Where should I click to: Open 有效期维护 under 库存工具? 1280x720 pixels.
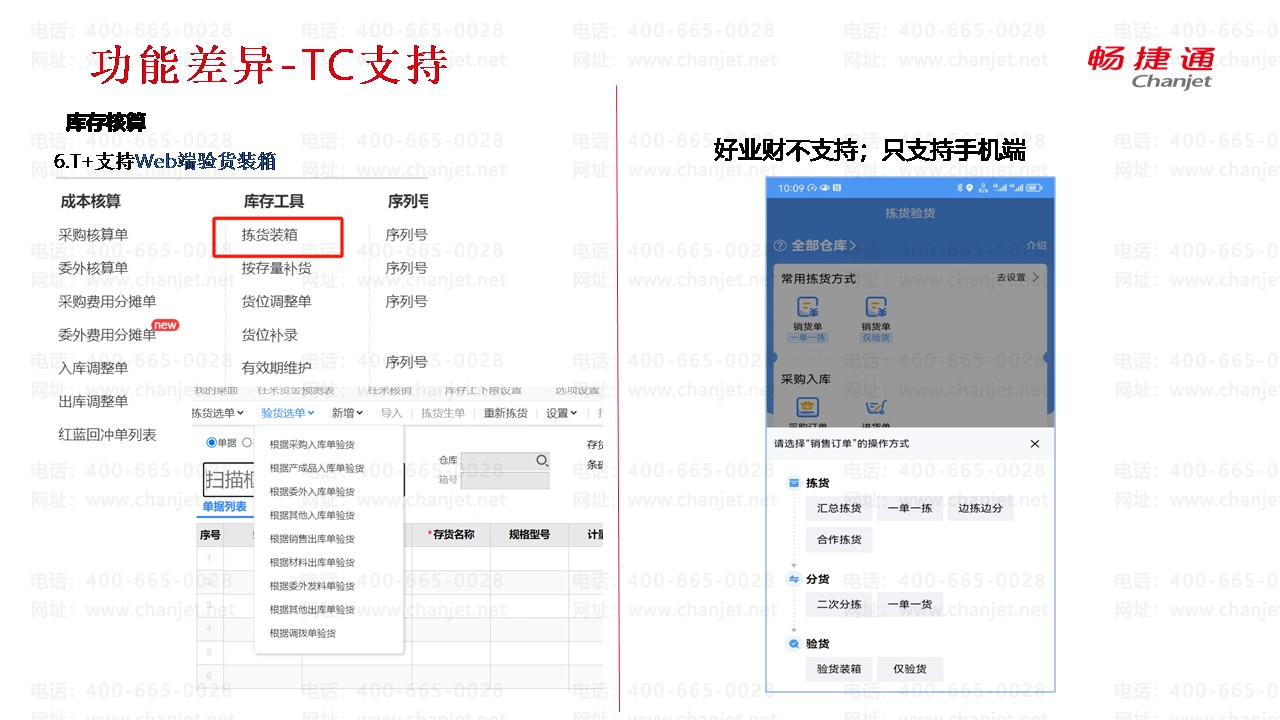(x=276, y=368)
